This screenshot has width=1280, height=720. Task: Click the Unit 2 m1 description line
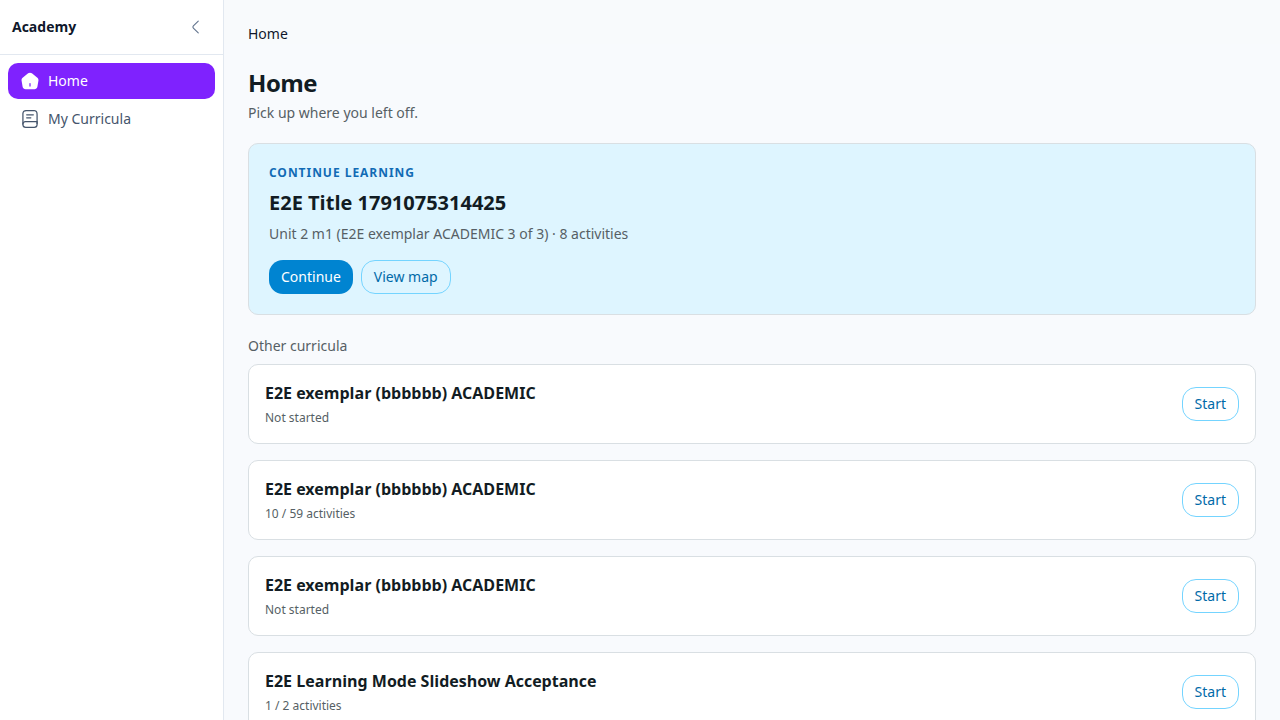pyautogui.click(x=448, y=234)
